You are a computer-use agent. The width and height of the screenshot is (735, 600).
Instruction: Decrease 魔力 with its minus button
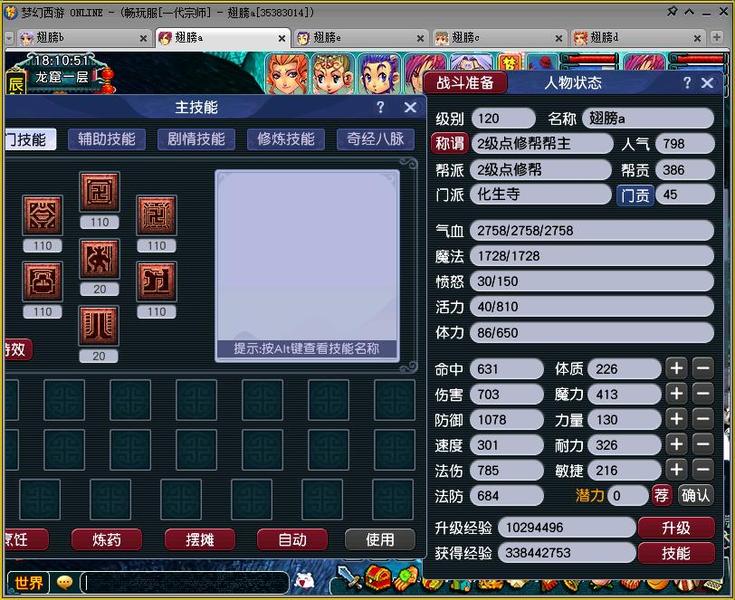[x=703, y=394]
